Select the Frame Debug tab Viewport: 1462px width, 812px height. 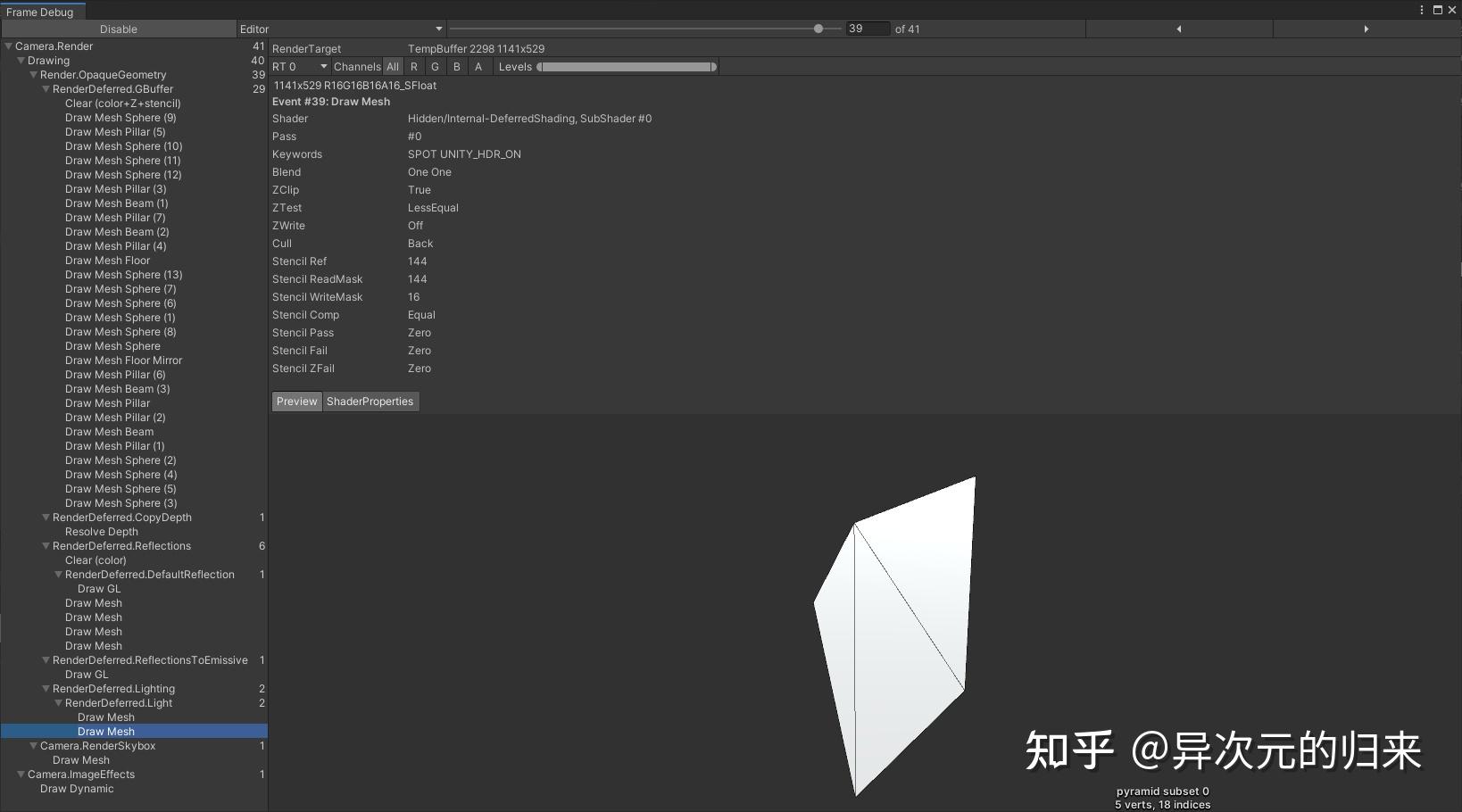pos(41,11)
